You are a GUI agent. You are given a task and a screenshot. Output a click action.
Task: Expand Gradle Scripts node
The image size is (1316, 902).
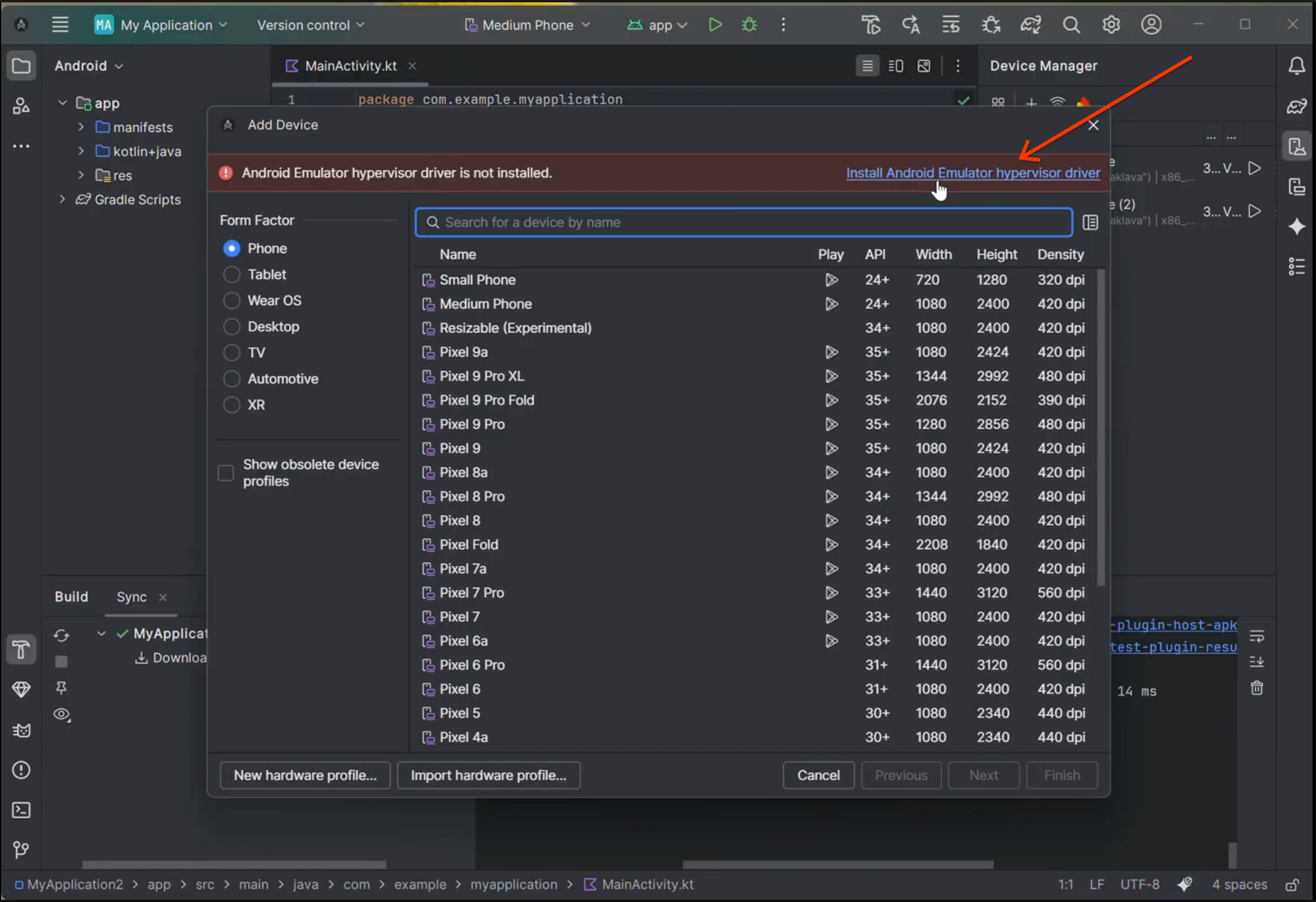(x=63, y=200)
